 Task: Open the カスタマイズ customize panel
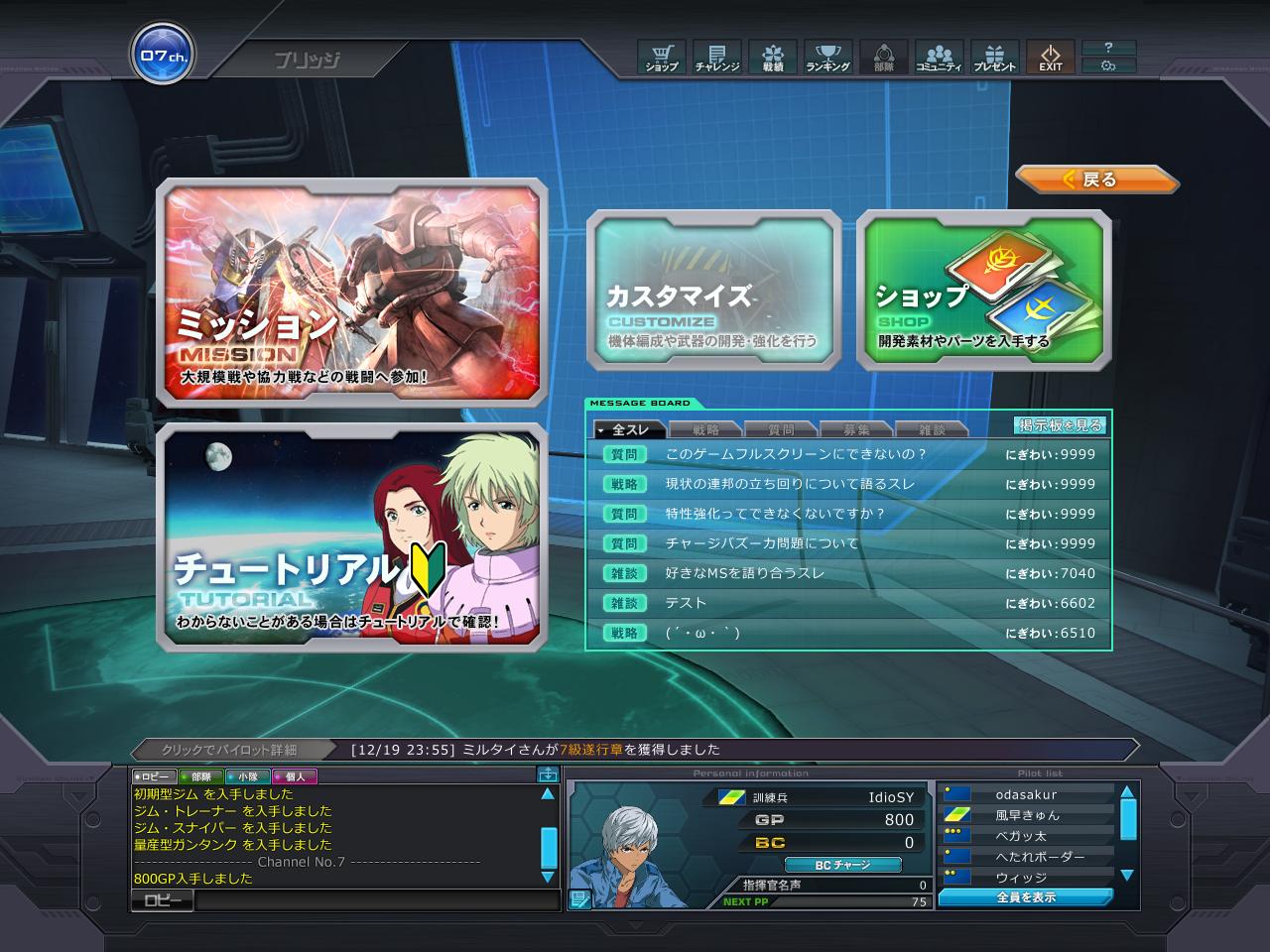tap(714, 291)
